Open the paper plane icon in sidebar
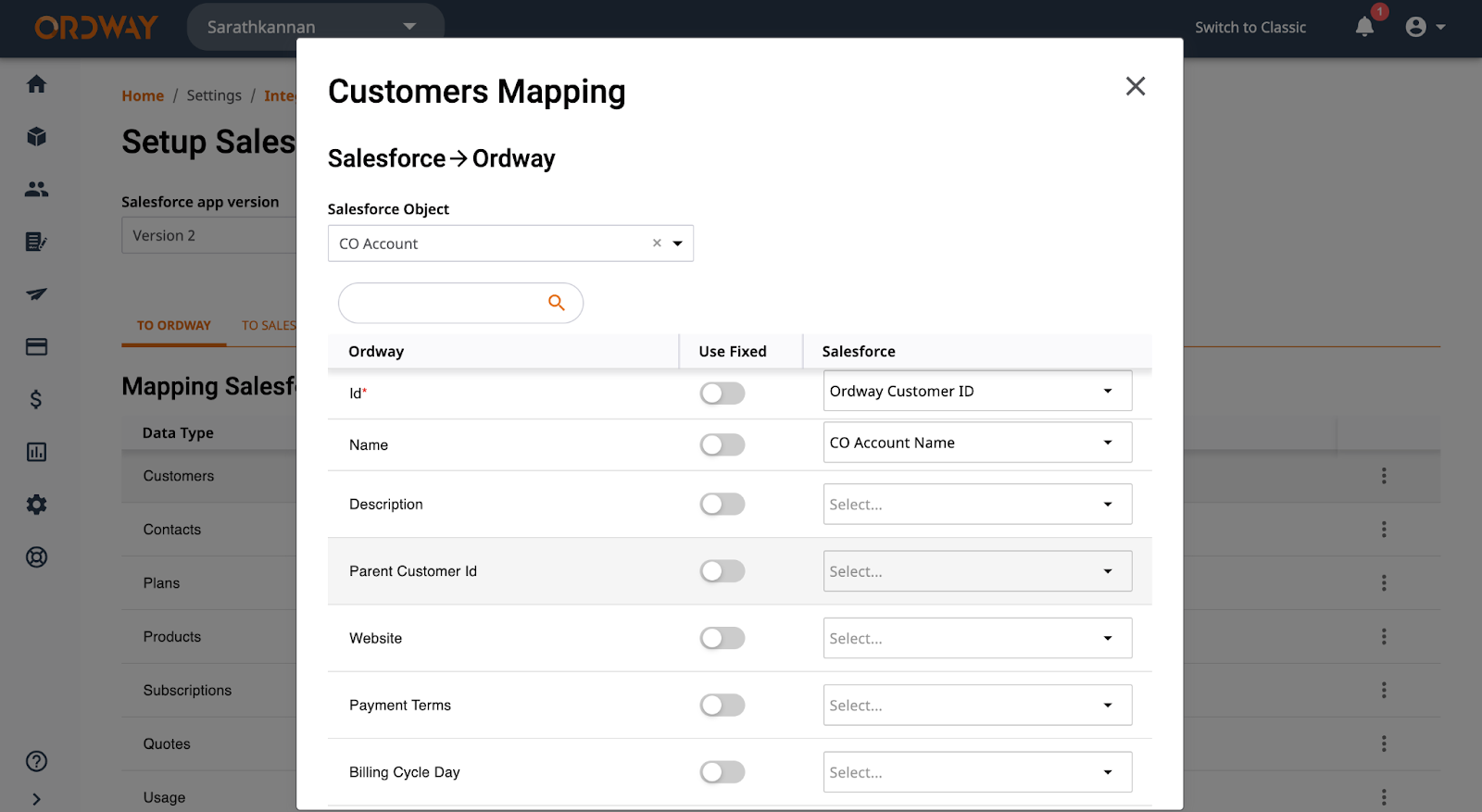 (36, 294)
